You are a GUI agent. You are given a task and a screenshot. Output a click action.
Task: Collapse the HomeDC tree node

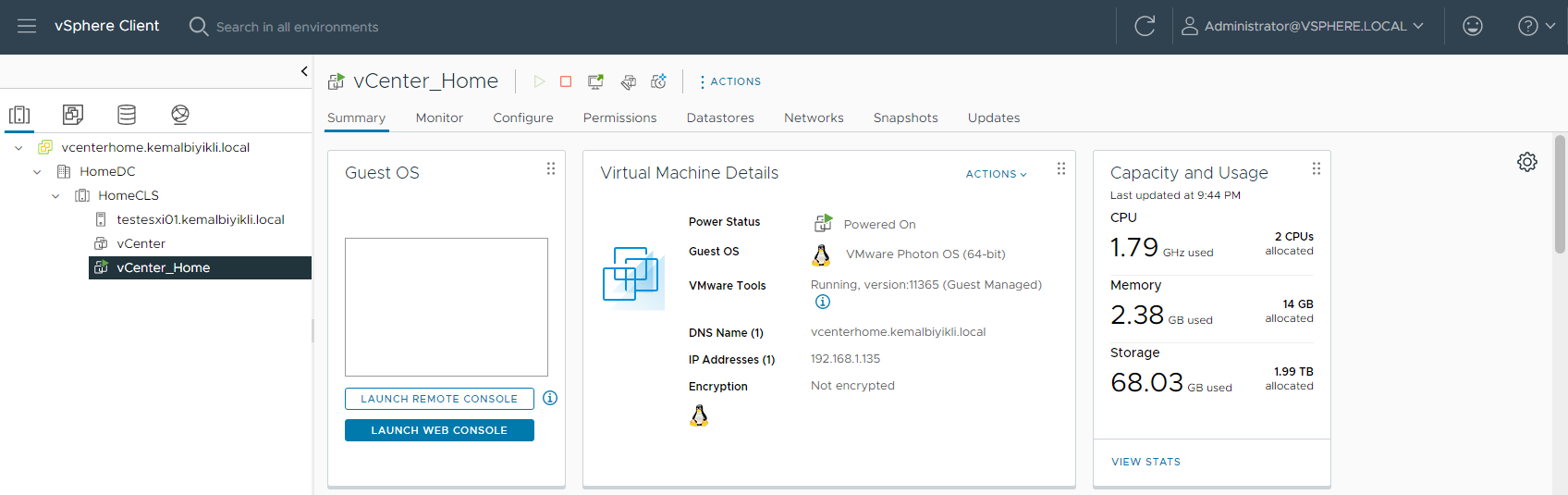coord(37,172)
